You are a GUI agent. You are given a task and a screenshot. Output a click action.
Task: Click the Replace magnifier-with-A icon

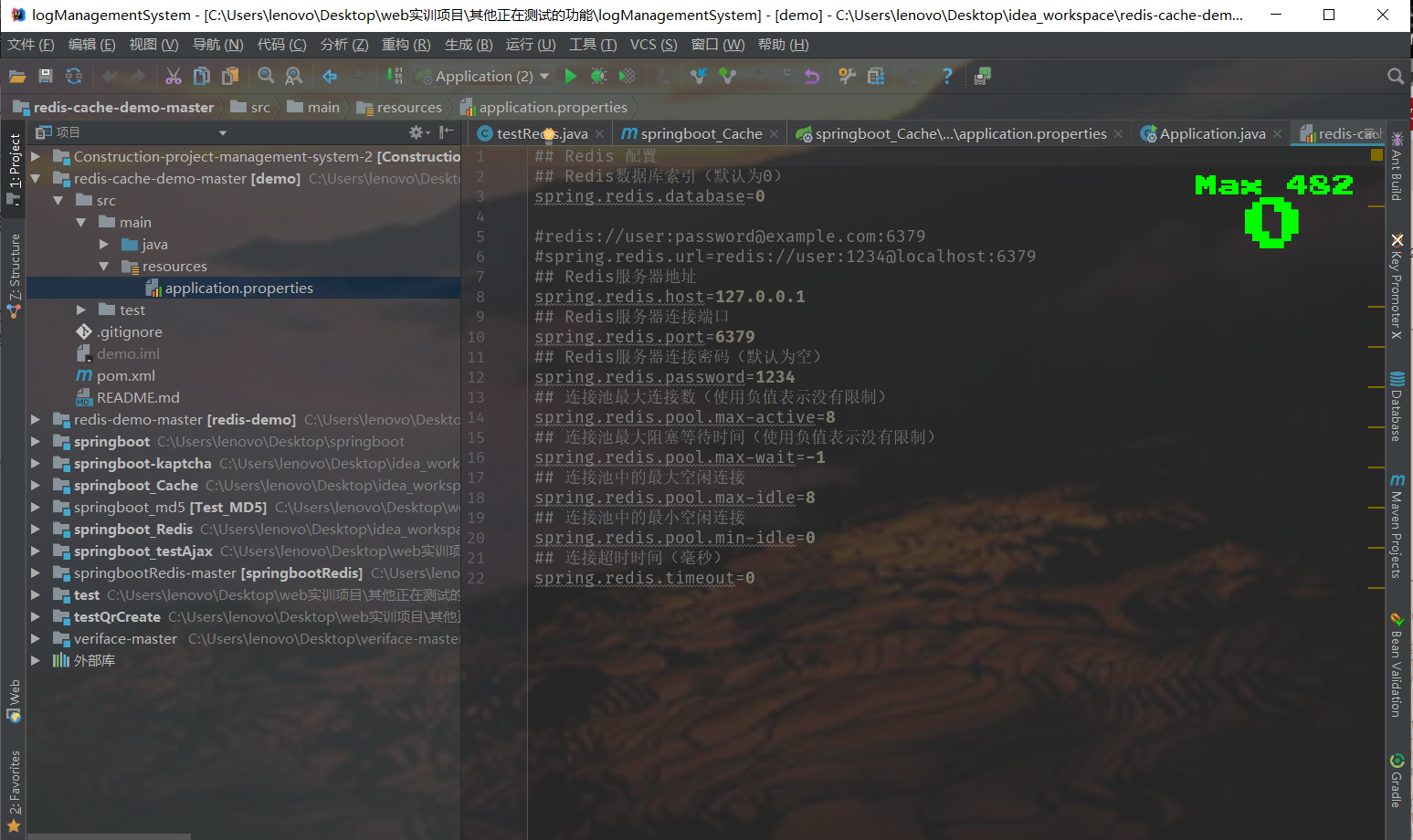[x=294, y=77]
